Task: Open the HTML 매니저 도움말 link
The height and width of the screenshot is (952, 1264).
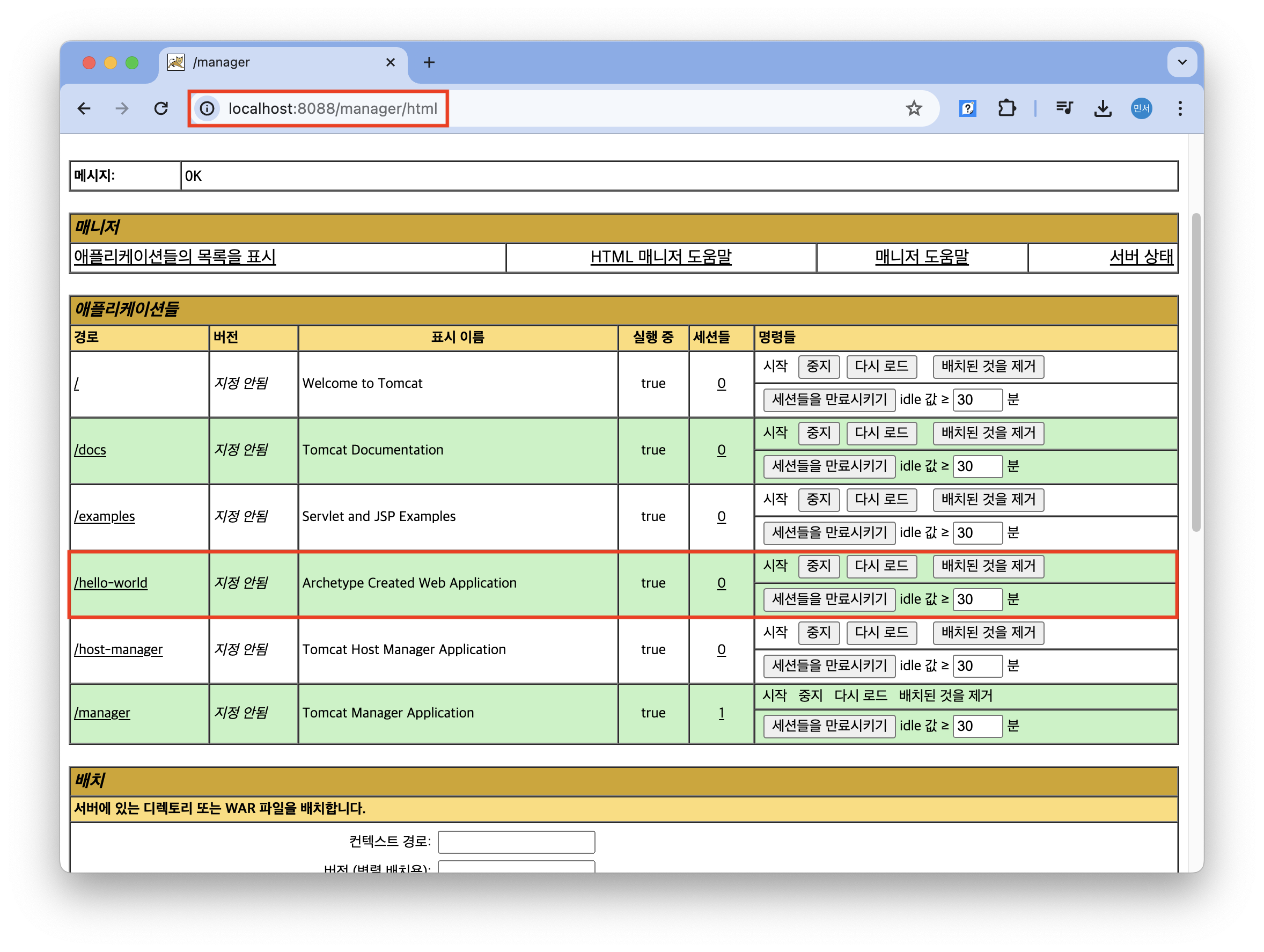Action: (x=660, y=257)
